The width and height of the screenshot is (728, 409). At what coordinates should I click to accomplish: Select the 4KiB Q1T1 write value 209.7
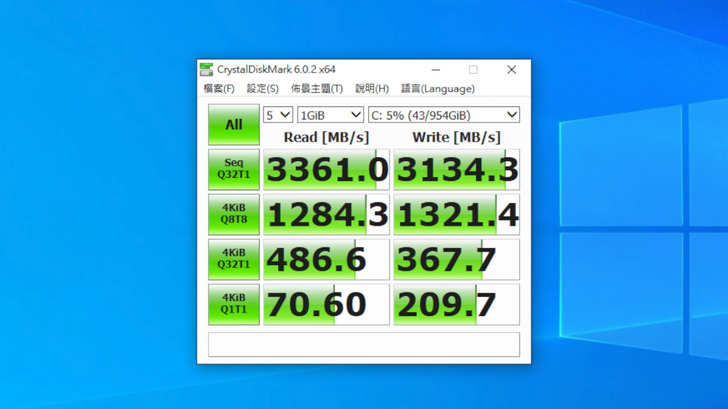pyautogui.click(x=456, y=305)
